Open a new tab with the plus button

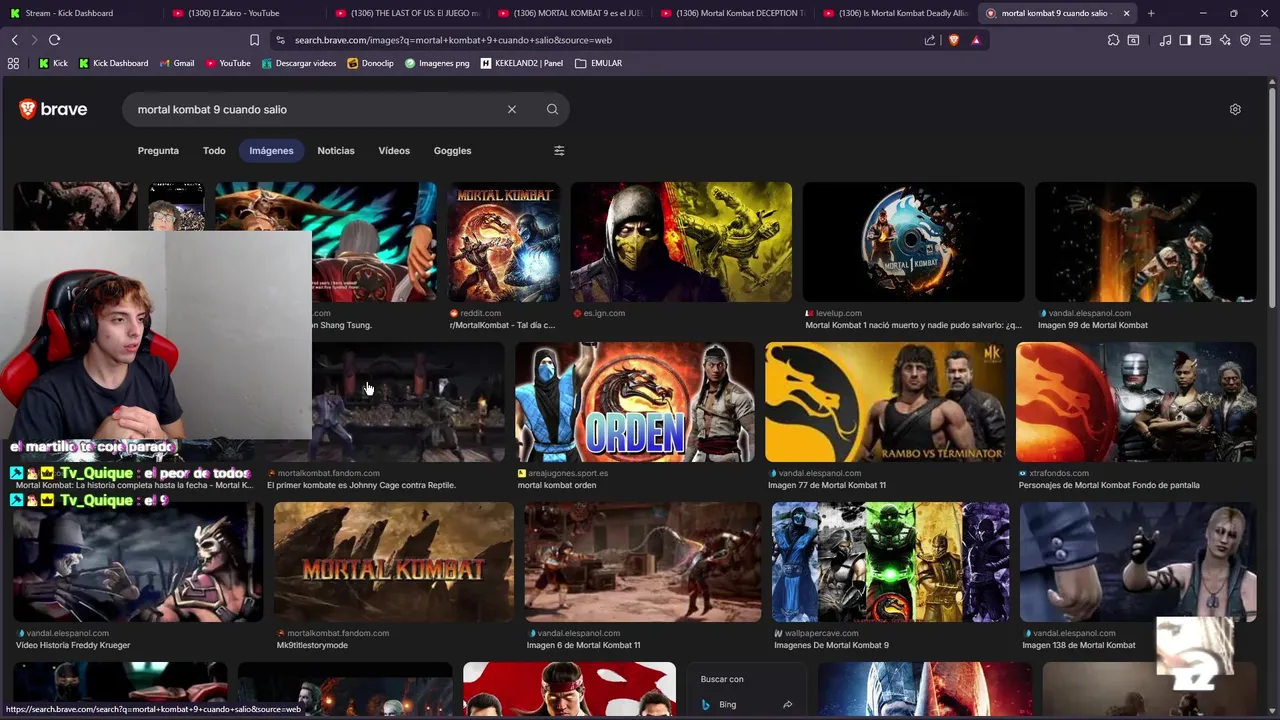[1151, 13]
